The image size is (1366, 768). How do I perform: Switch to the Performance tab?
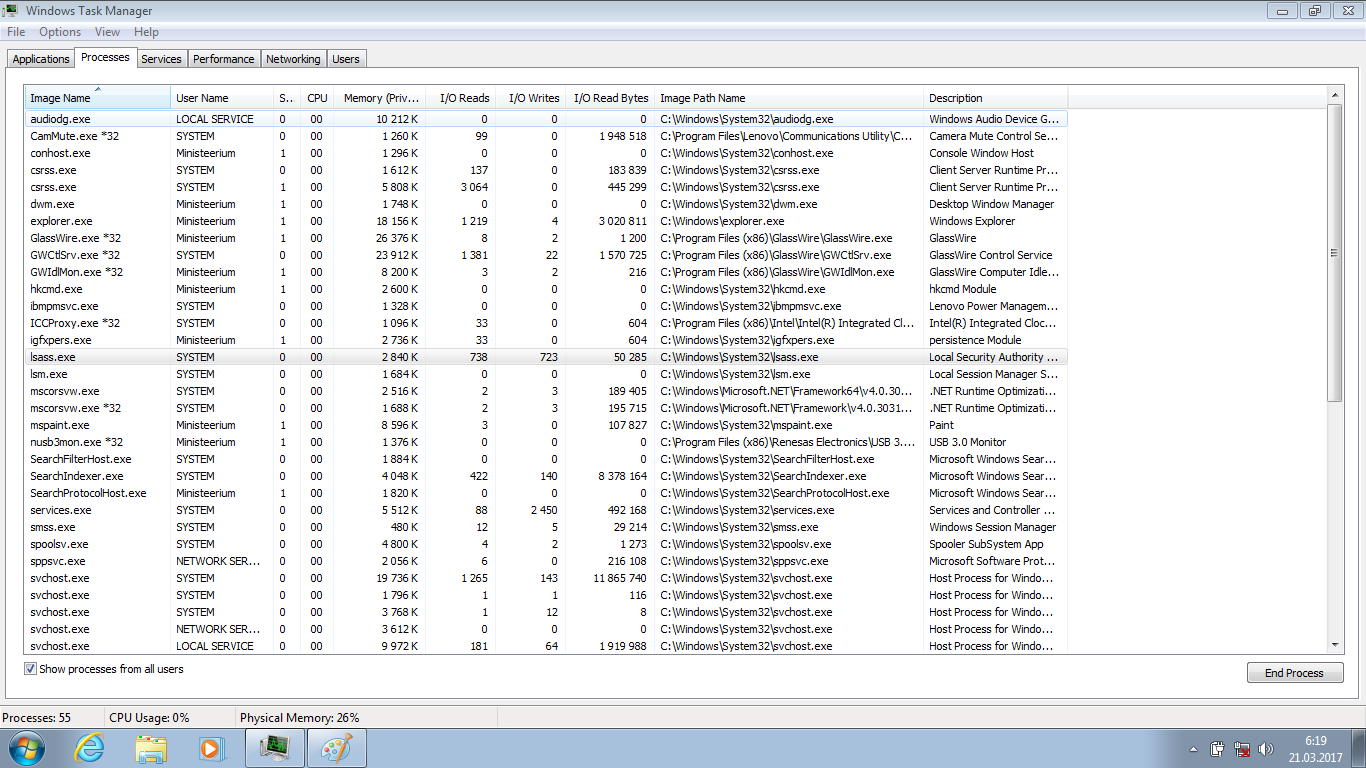tap(223, 59)
